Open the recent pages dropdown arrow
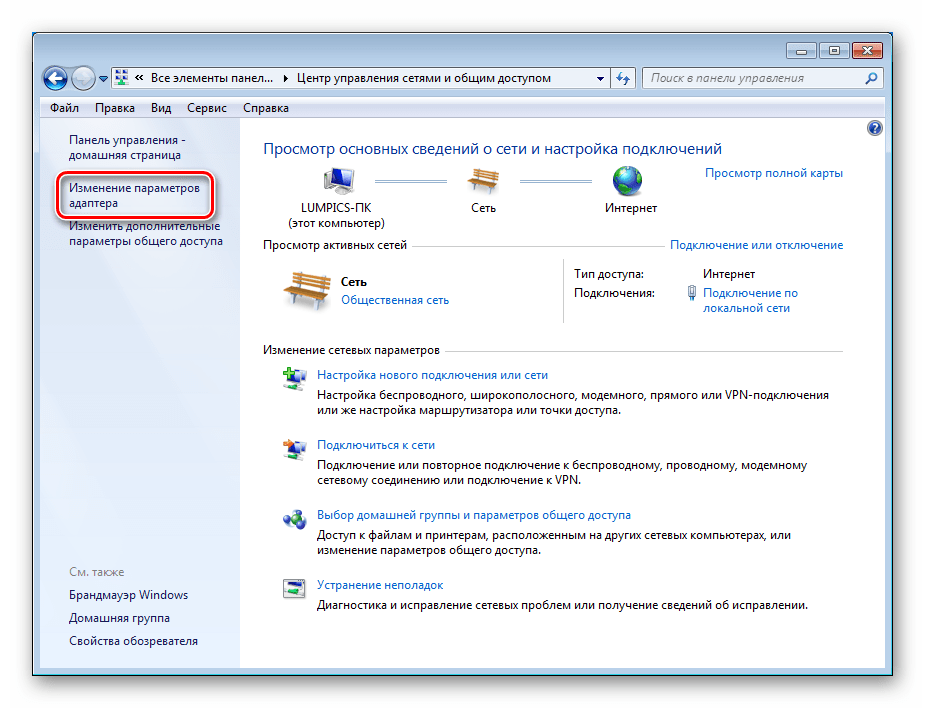 (103, 79)
